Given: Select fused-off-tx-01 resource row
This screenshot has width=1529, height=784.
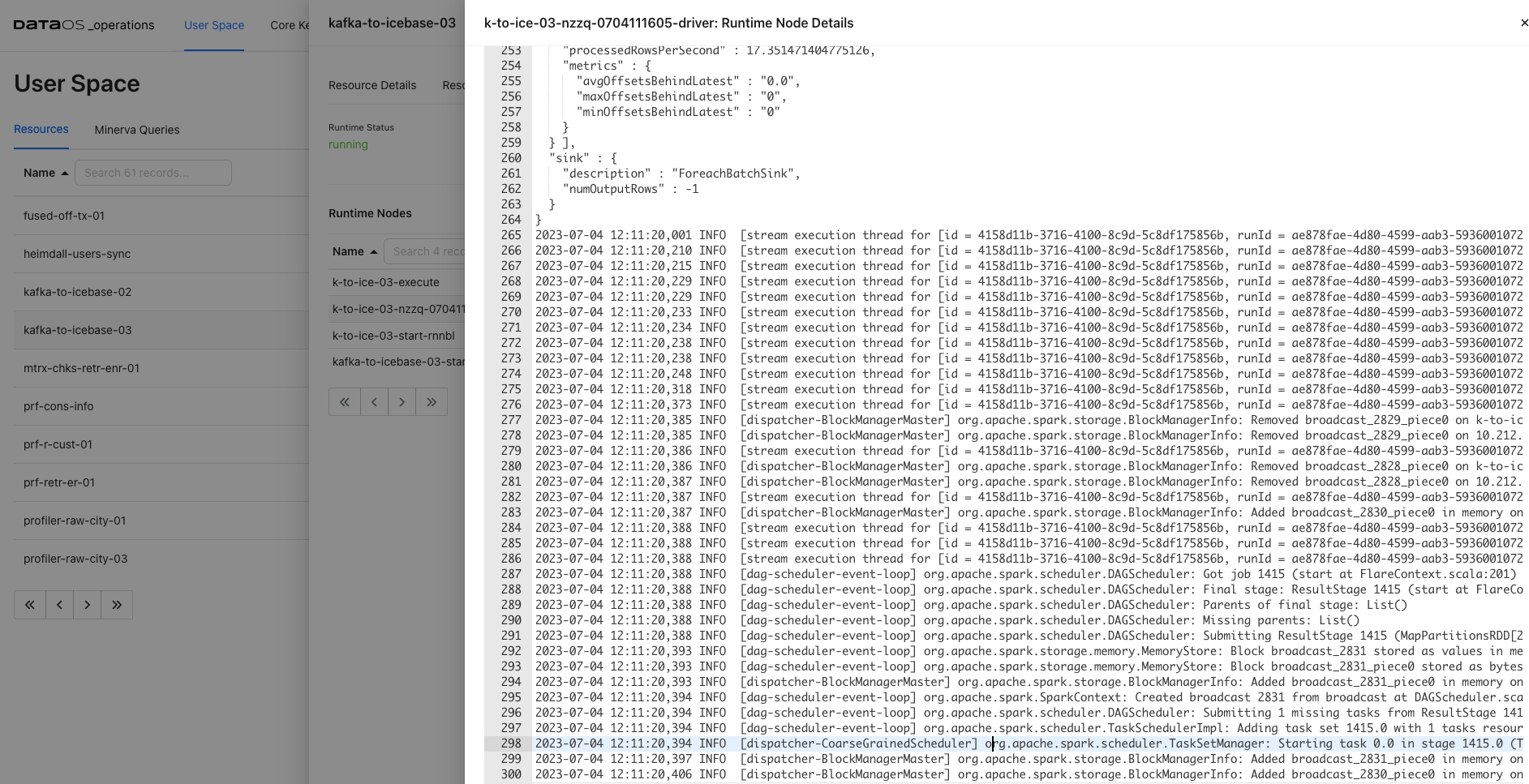Looking at the screenshot, I should [x=161, y=216].
